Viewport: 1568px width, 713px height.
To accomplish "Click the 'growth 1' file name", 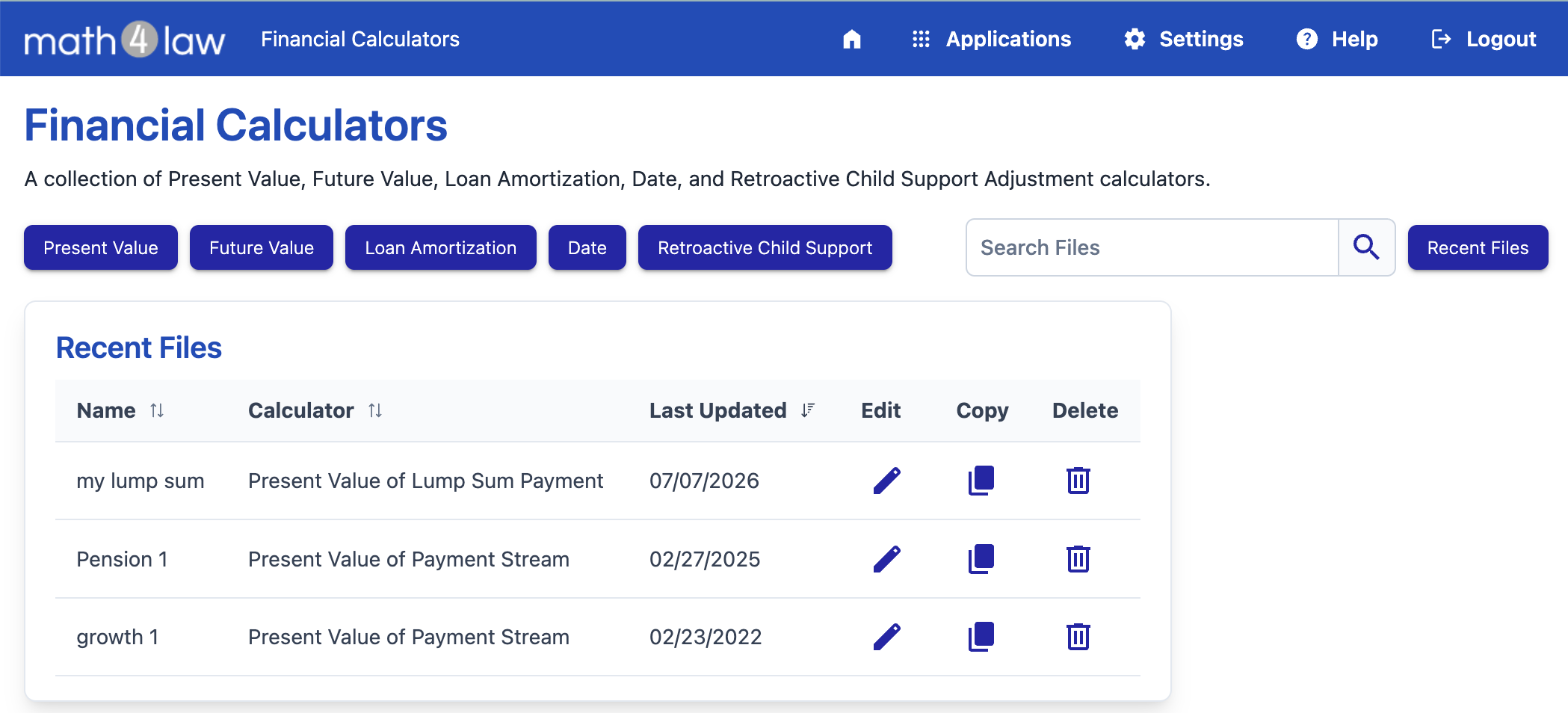I will tap(117, 638).
